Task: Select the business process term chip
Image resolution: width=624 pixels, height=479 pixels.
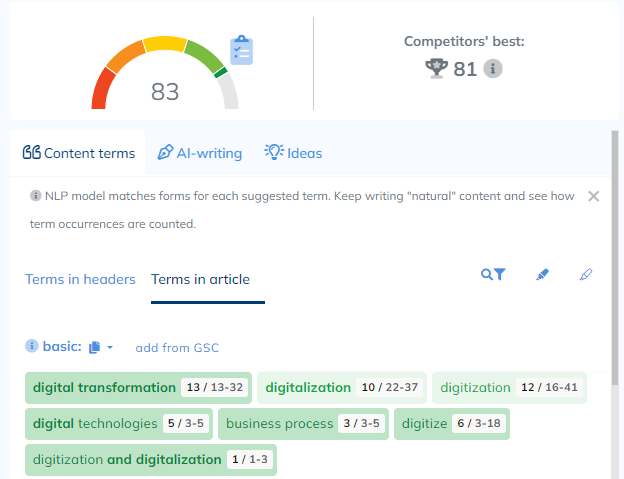Action: coord(303,424)
